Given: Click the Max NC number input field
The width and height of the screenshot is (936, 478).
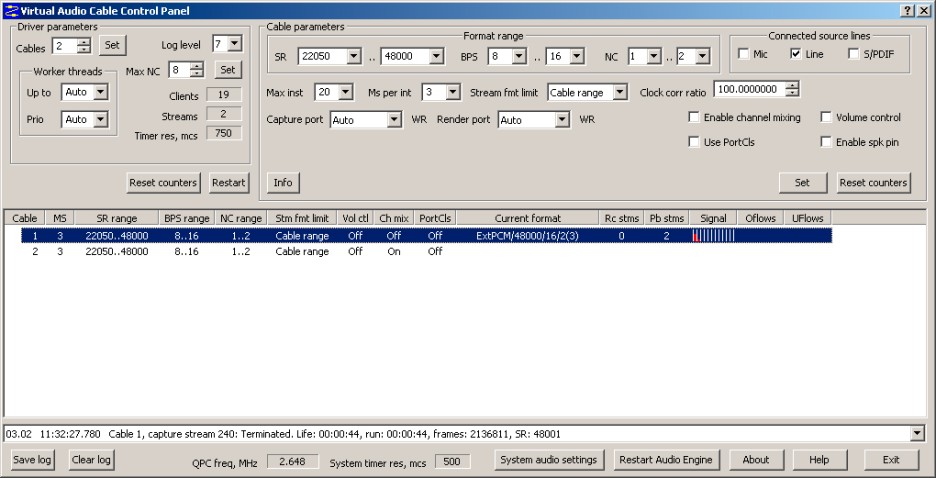Looking at the screenshot, I should point(179,70).
